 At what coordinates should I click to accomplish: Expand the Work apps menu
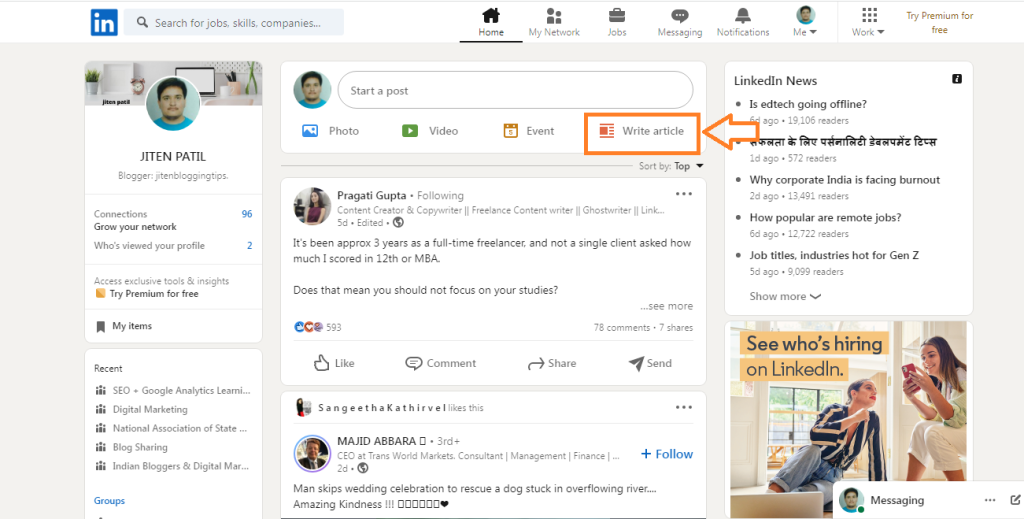pyautogui.click(x=868, y=22)
